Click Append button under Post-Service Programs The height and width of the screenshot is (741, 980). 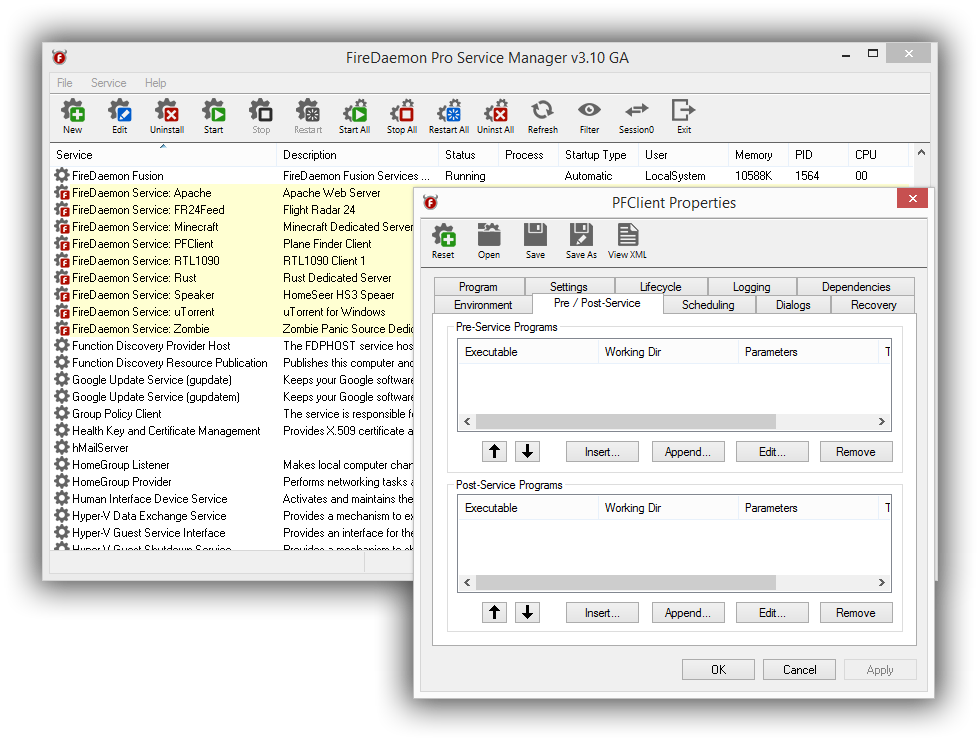tap(688, 613)
